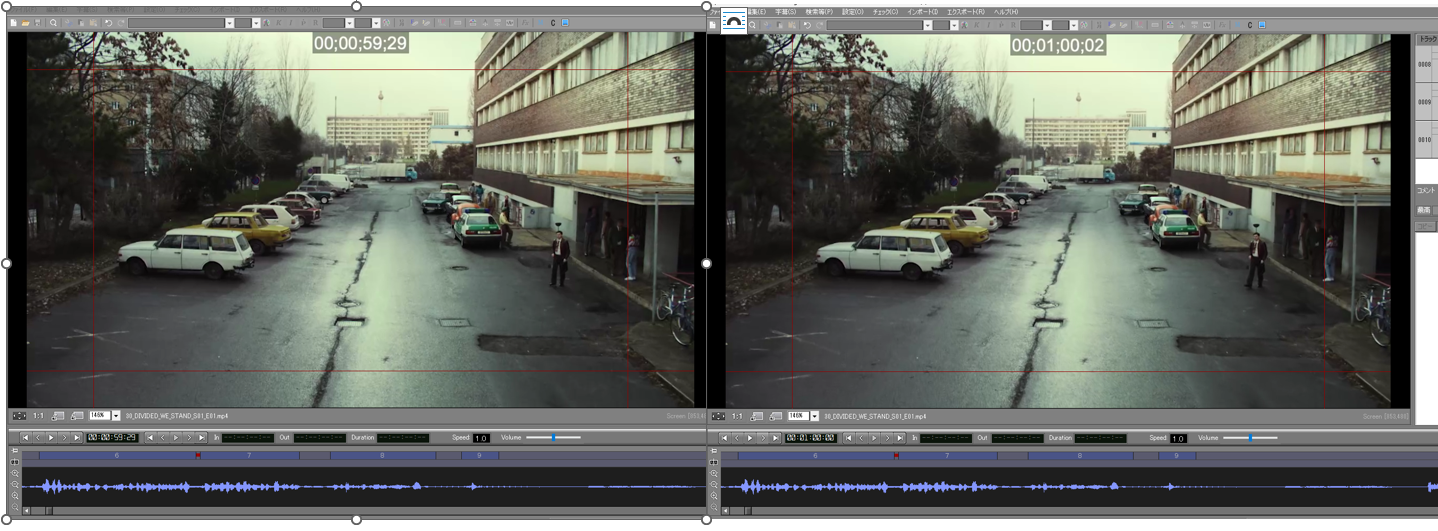The height and width of the screenshot is (531, 1438).
Task: Zoom in waveform using top magnifier, left window
Action: (15, 473)
